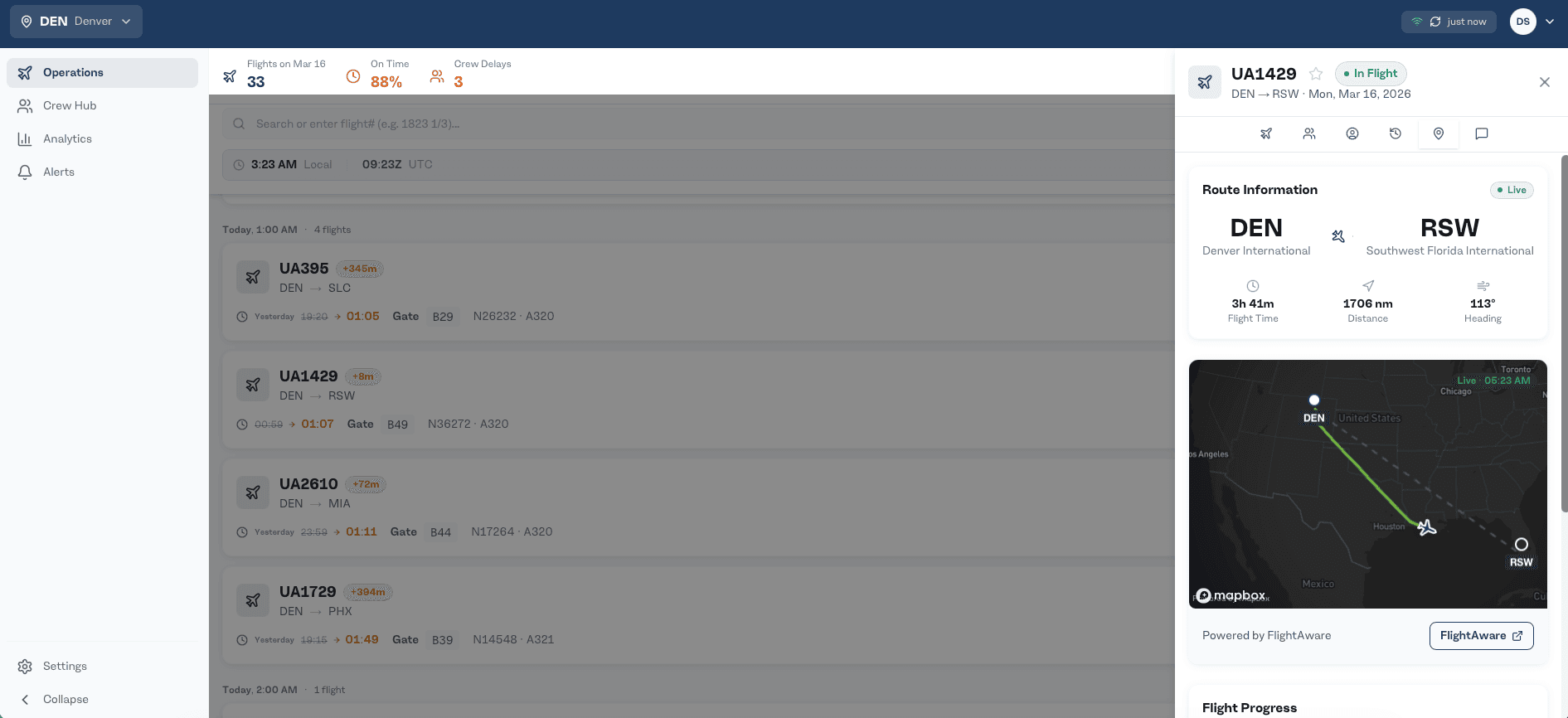
Task: Close the UA1429 detail panel
Action: [x=1545, y=82]
